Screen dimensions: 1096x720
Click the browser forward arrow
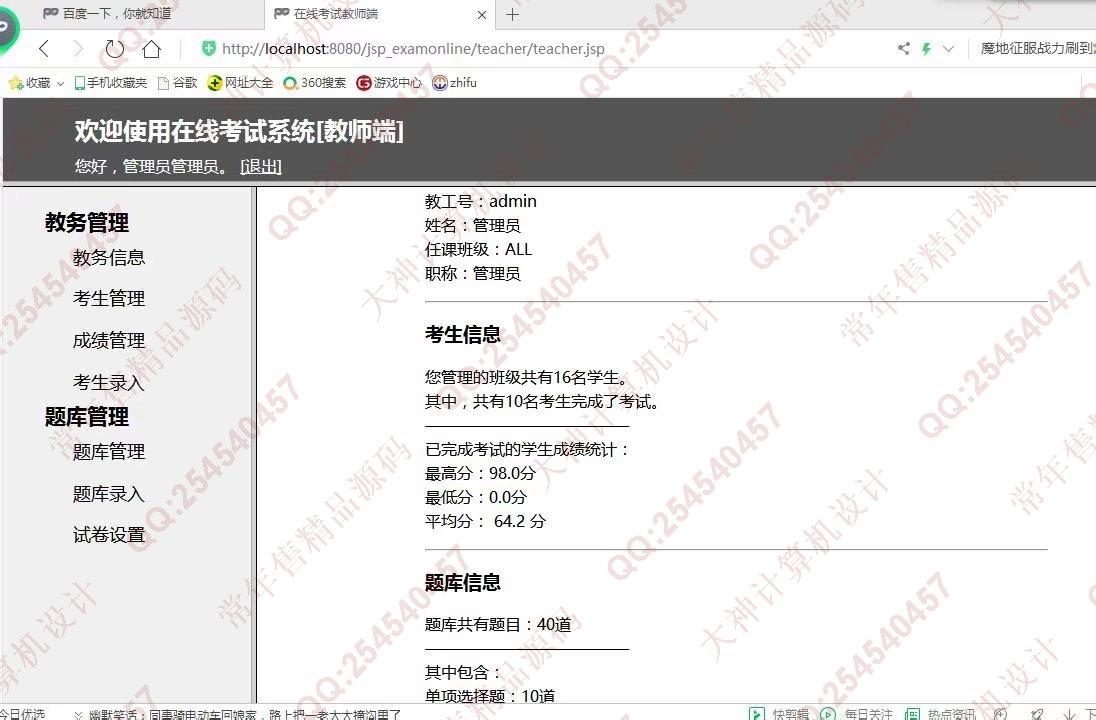[x=78, y=49]
